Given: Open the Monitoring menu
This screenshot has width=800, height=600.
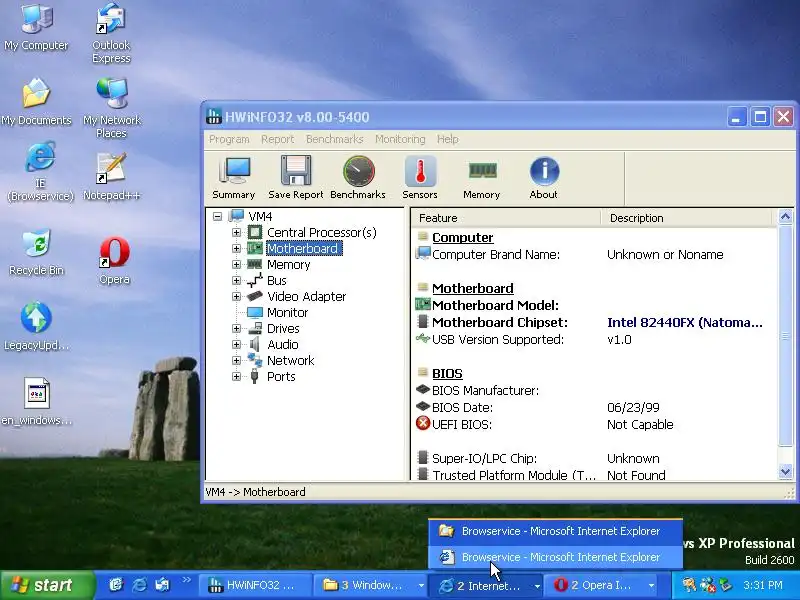Looking at the screenshot, I should tap(400, 139).
